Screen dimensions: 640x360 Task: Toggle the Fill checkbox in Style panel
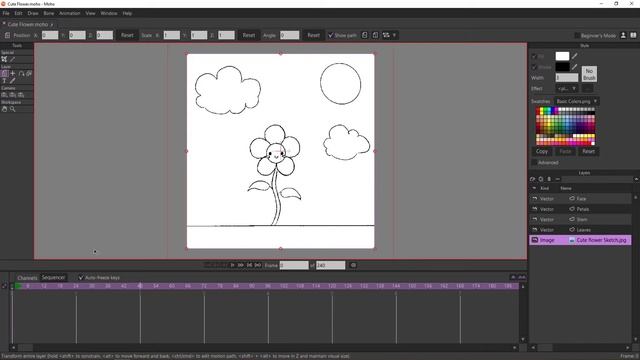(x=534, y=56)
